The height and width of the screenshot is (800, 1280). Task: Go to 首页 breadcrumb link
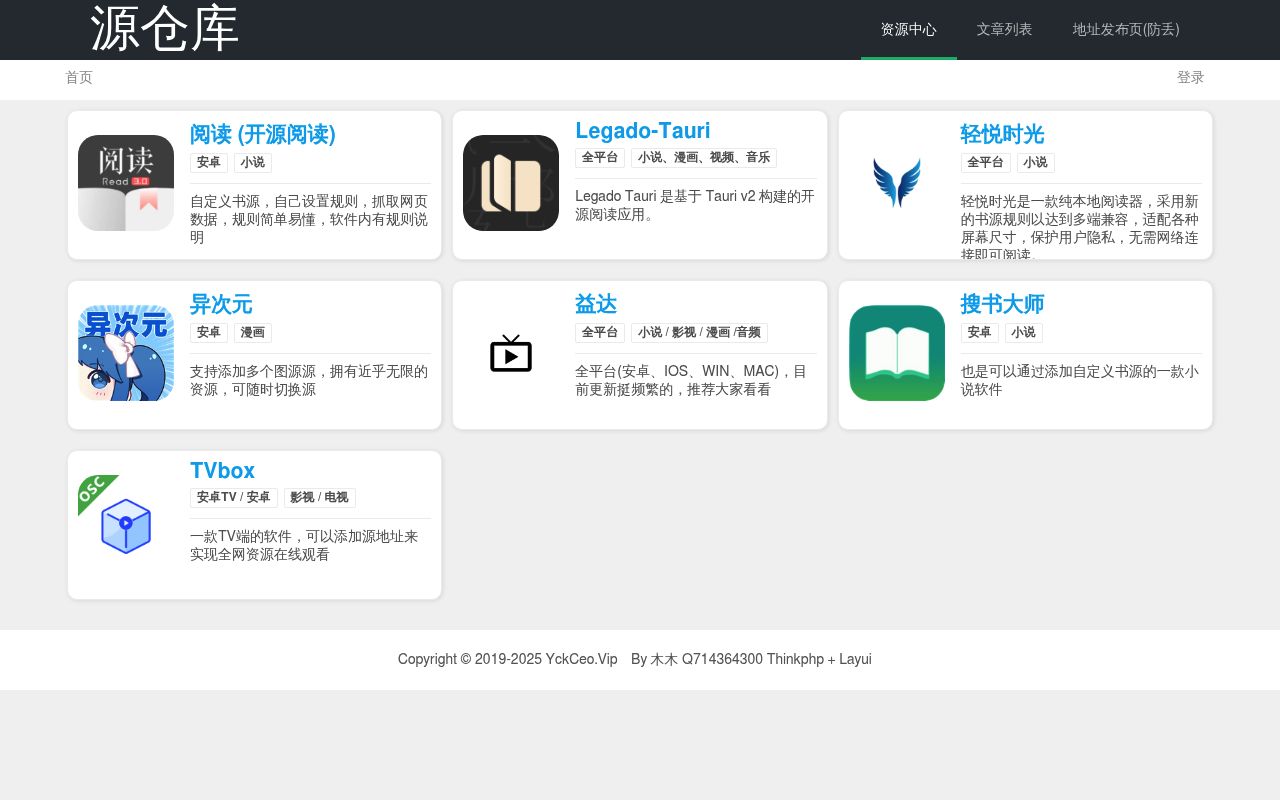(79, 78)
